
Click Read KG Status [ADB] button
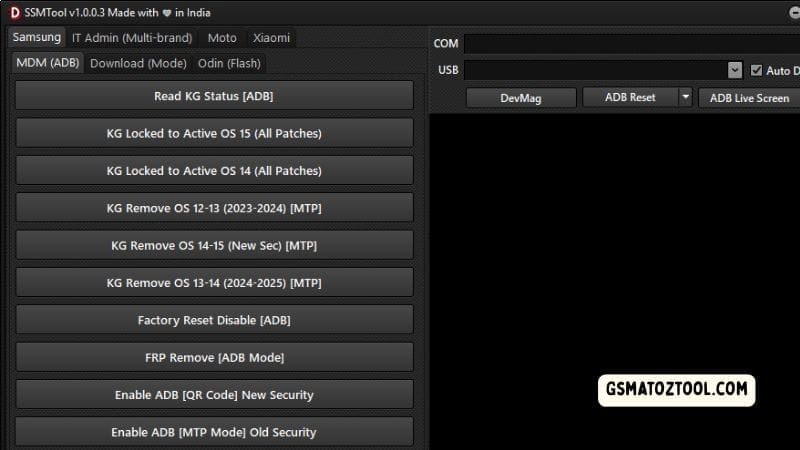pyautogui.click(x=214, y=95)
